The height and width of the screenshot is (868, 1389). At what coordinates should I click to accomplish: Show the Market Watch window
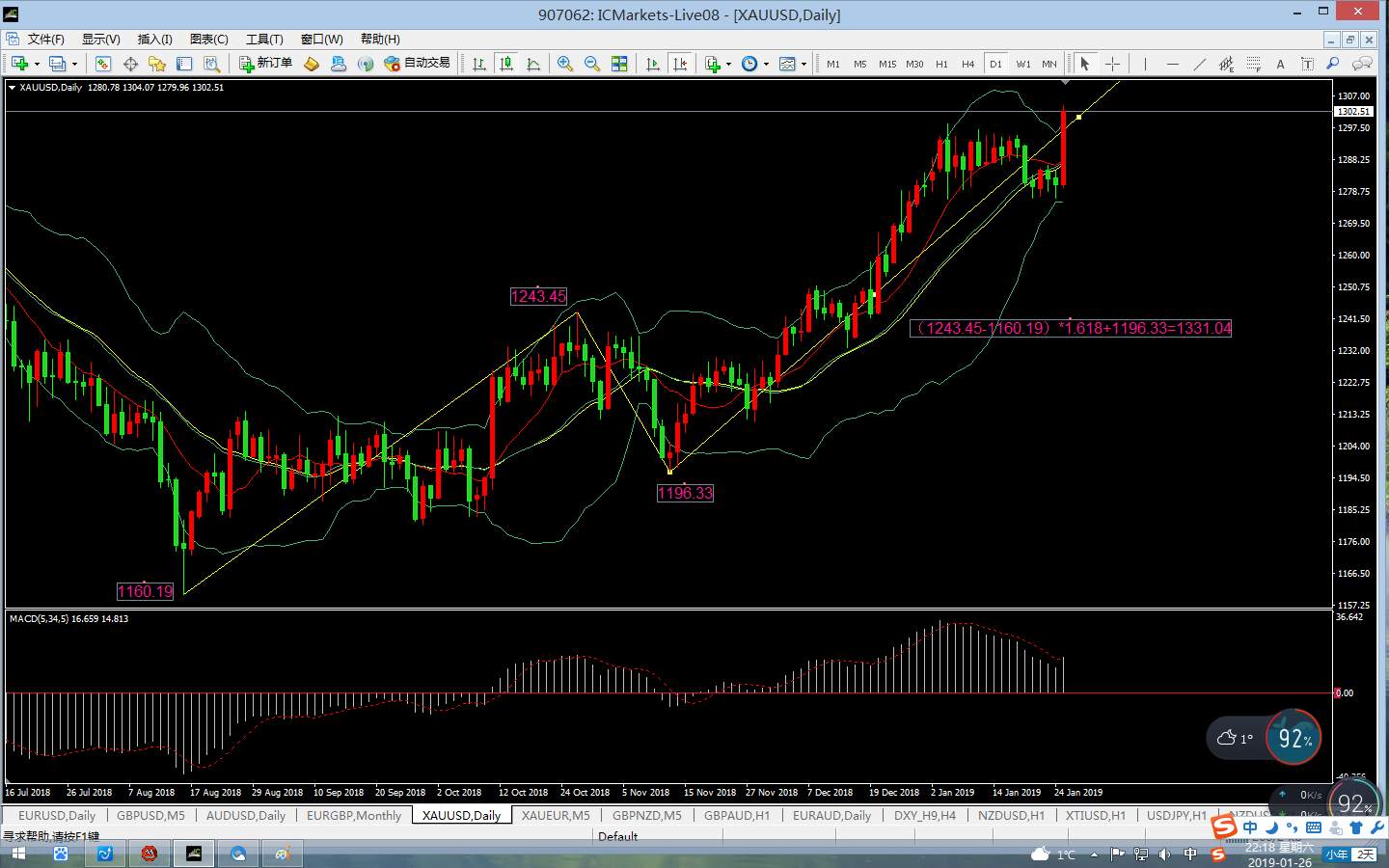pyautogui.click(x=103, y=64)
